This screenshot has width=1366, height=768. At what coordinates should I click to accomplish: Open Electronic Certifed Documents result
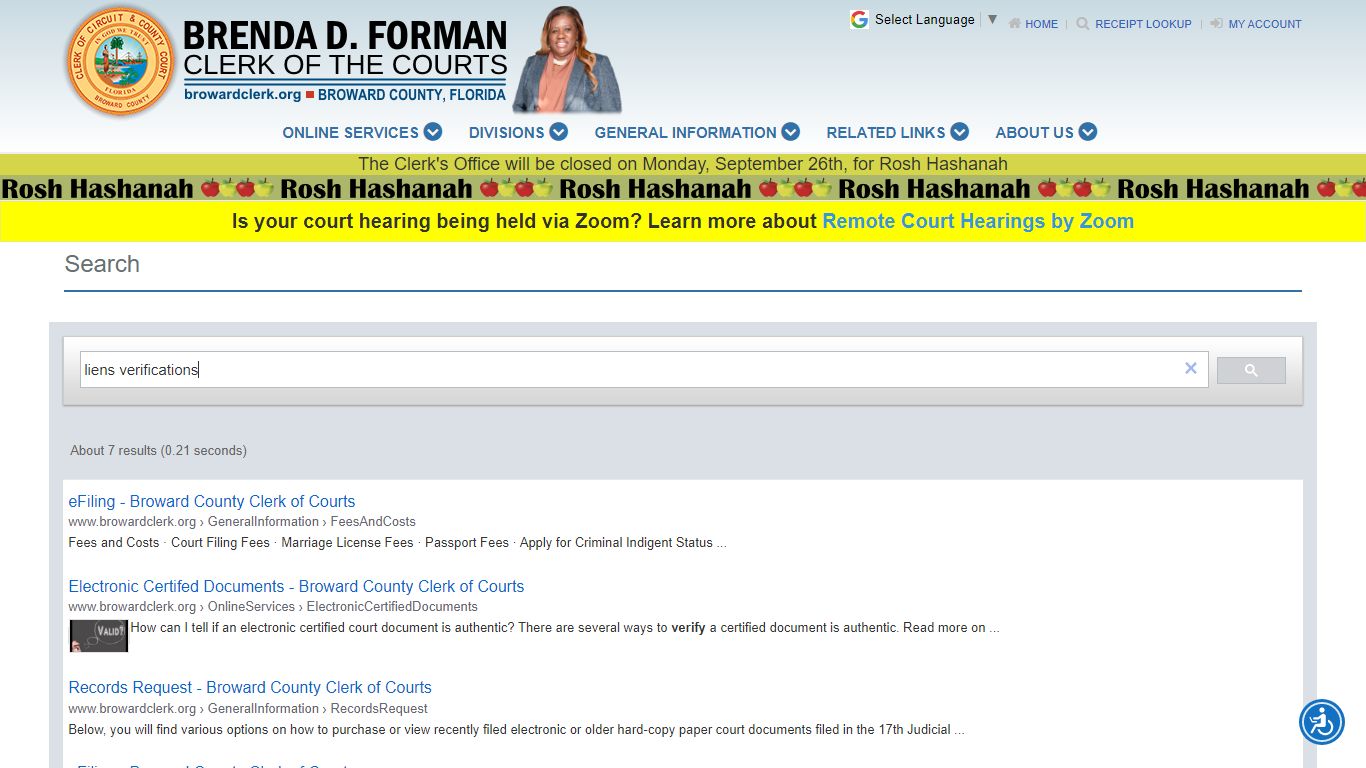[296, 586]
